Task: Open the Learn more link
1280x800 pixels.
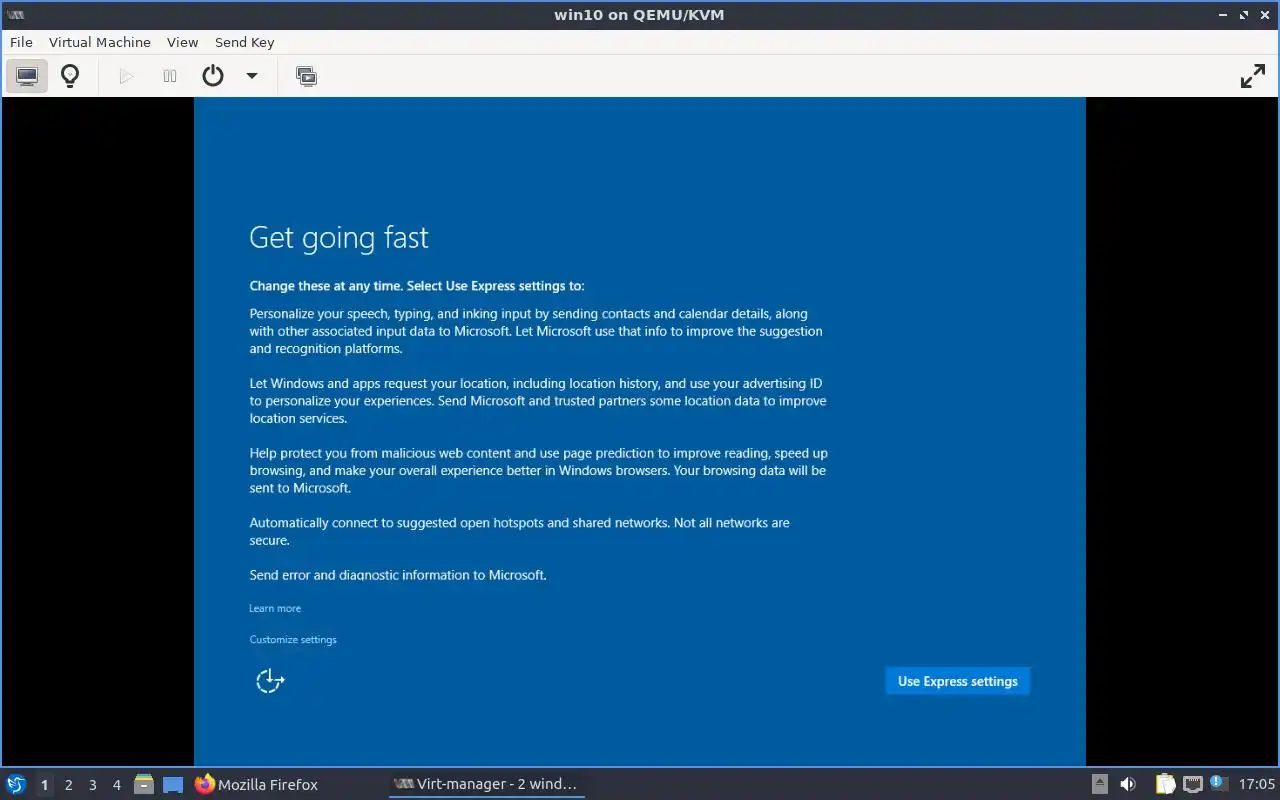Action: point(275,608)
